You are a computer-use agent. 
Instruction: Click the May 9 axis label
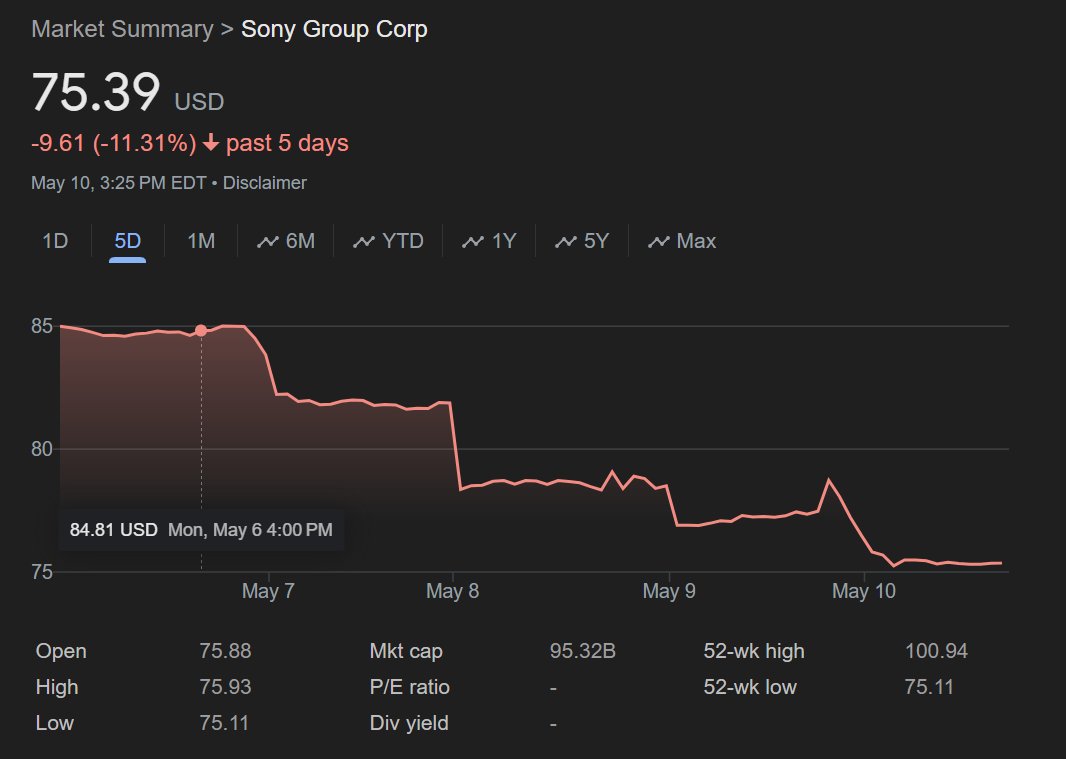(669, 591)
